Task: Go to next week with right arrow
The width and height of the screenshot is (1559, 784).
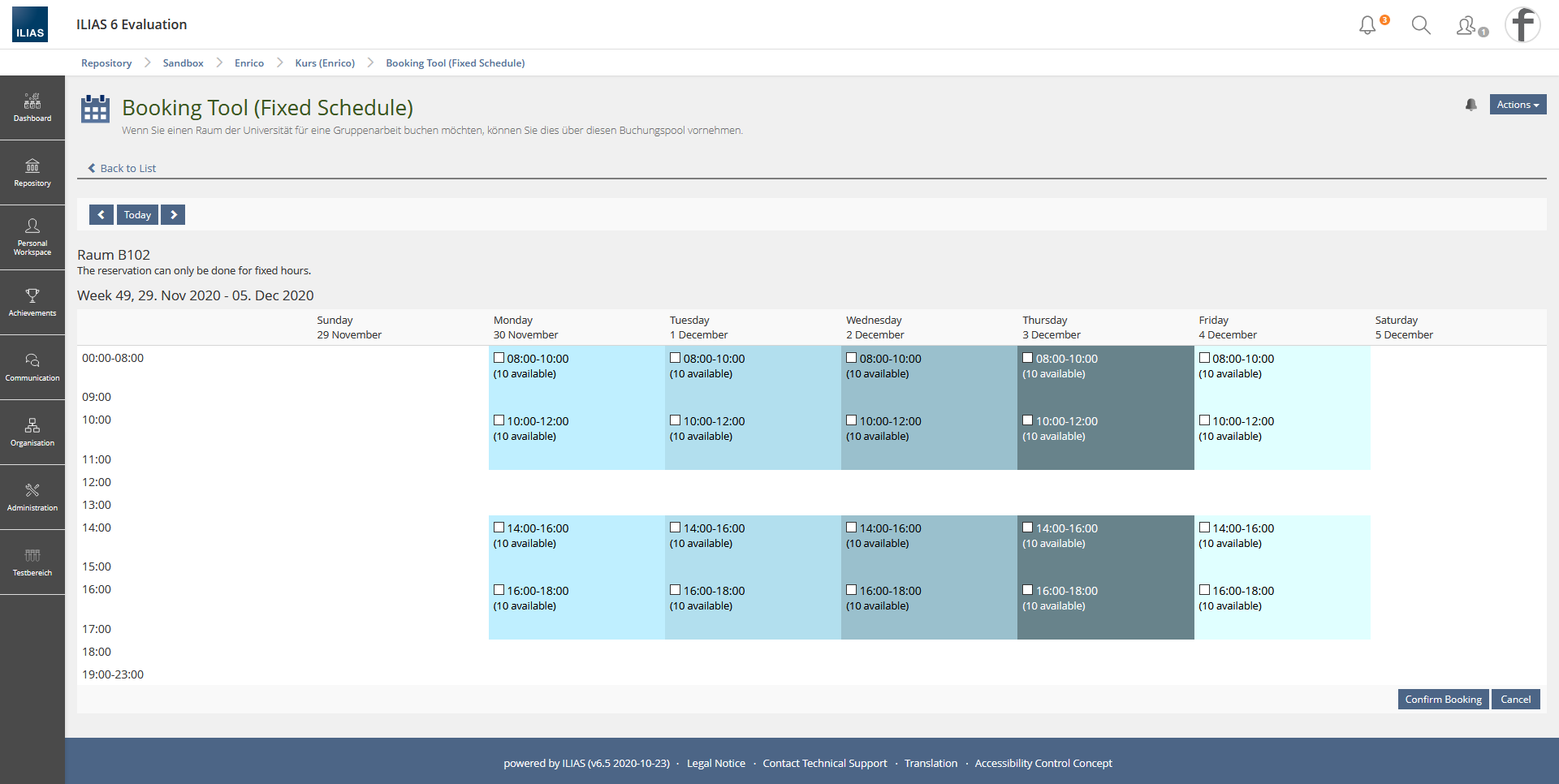Action: [173, 214]
